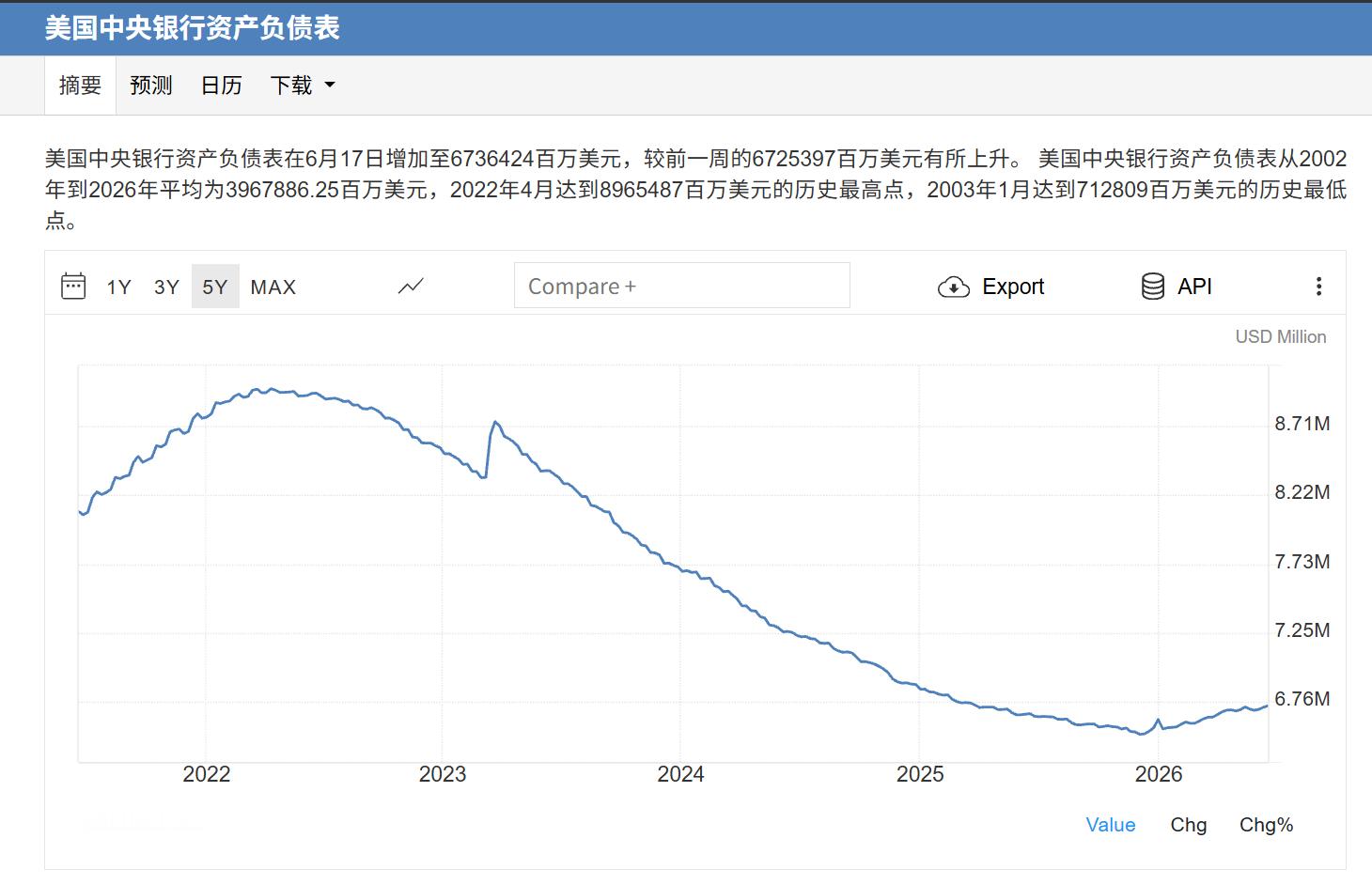Open the 日历 tab
This screenshot has width=1372, height=885.
222,85
